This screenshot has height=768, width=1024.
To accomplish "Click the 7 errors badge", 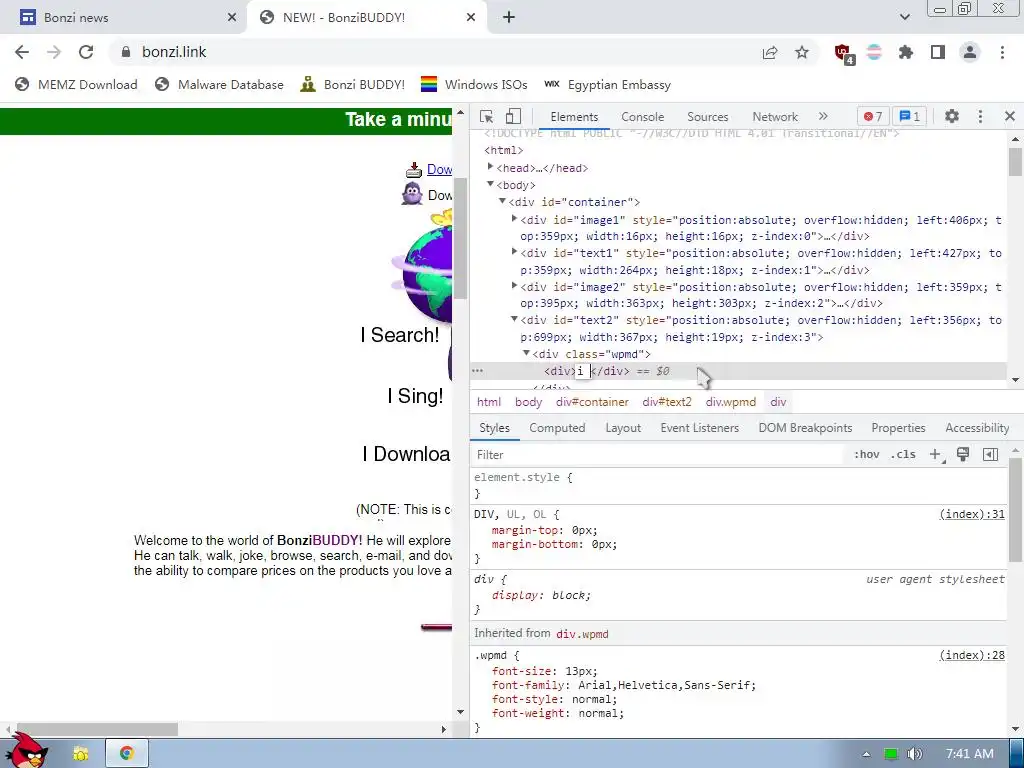I will click(x=872, y=116).
